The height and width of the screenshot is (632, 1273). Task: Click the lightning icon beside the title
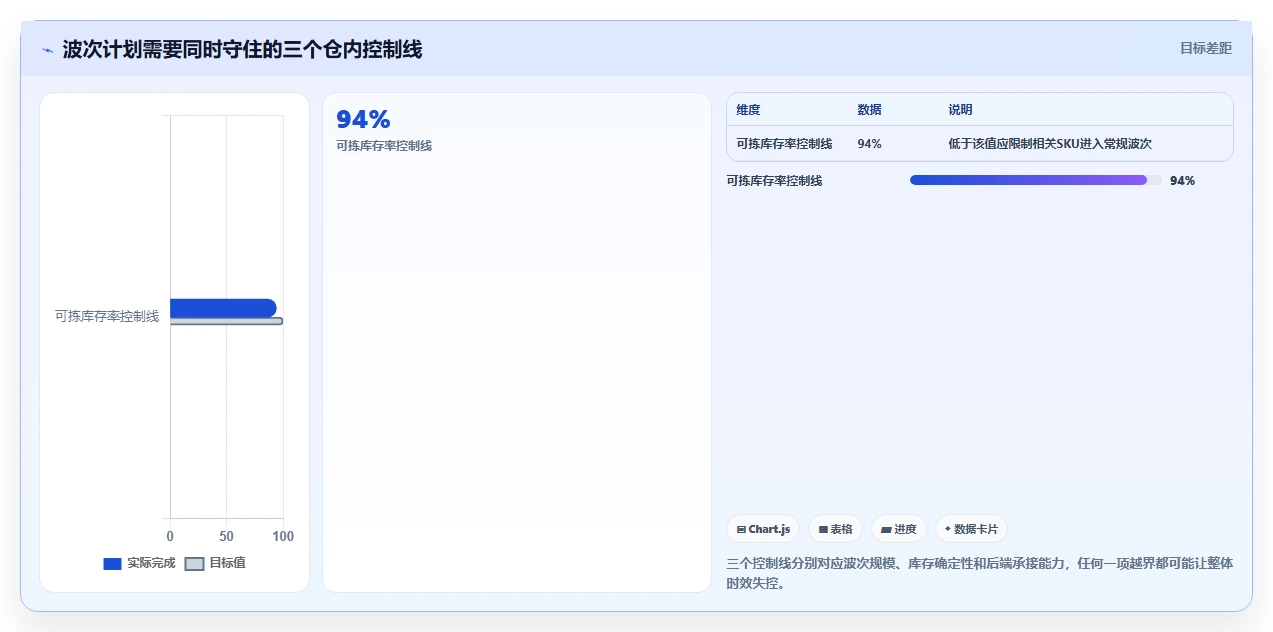pyautogui.click(x=47, y=50)
